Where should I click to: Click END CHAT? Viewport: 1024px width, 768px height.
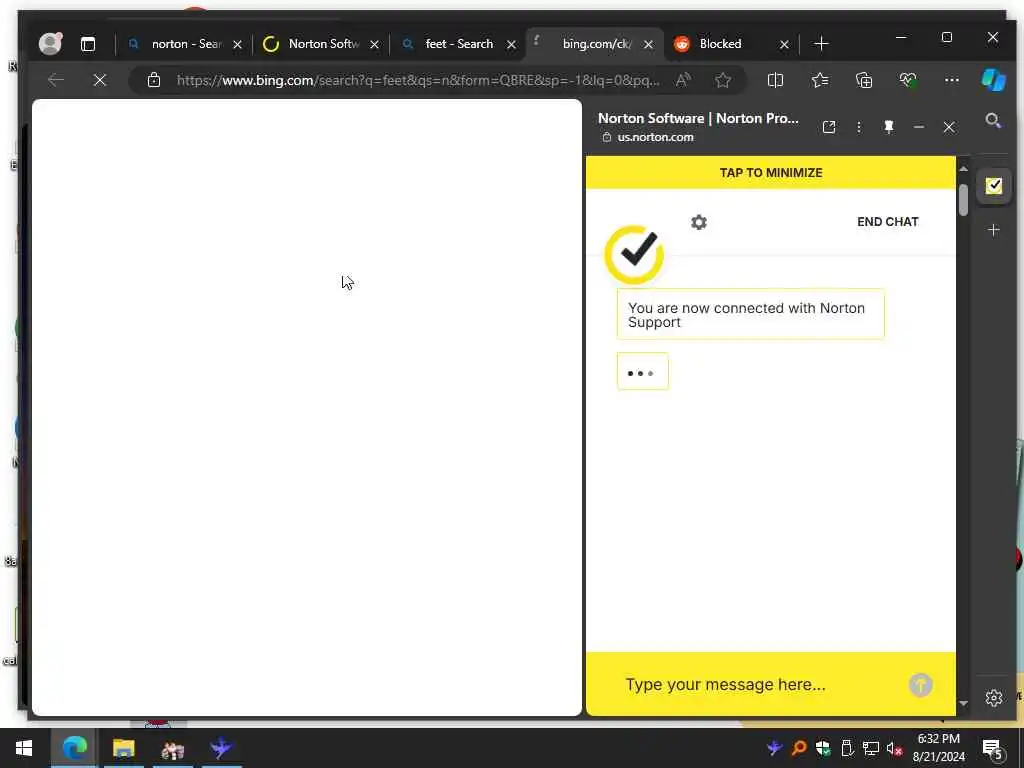tap(888, 222)
